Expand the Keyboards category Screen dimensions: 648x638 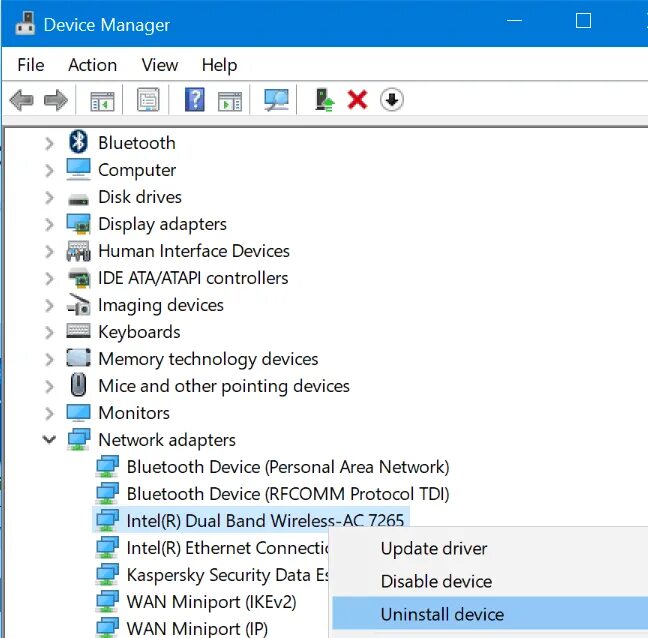[x=49, y=332]
